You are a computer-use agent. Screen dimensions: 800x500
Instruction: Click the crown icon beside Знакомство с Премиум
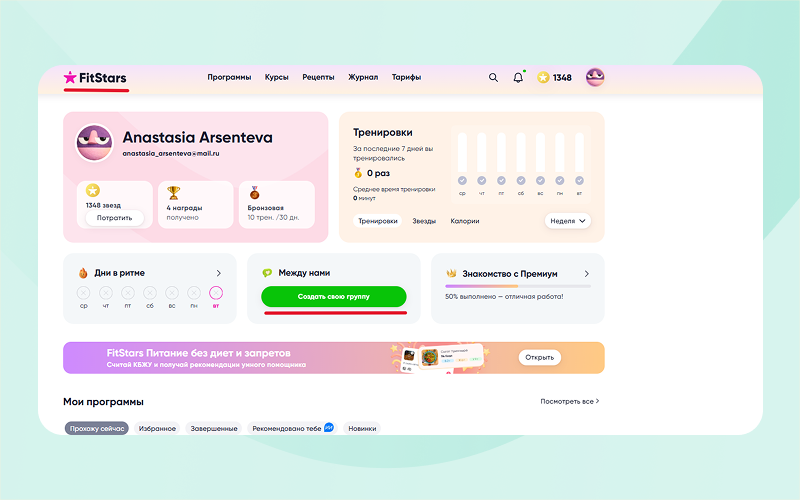[452, 273]
